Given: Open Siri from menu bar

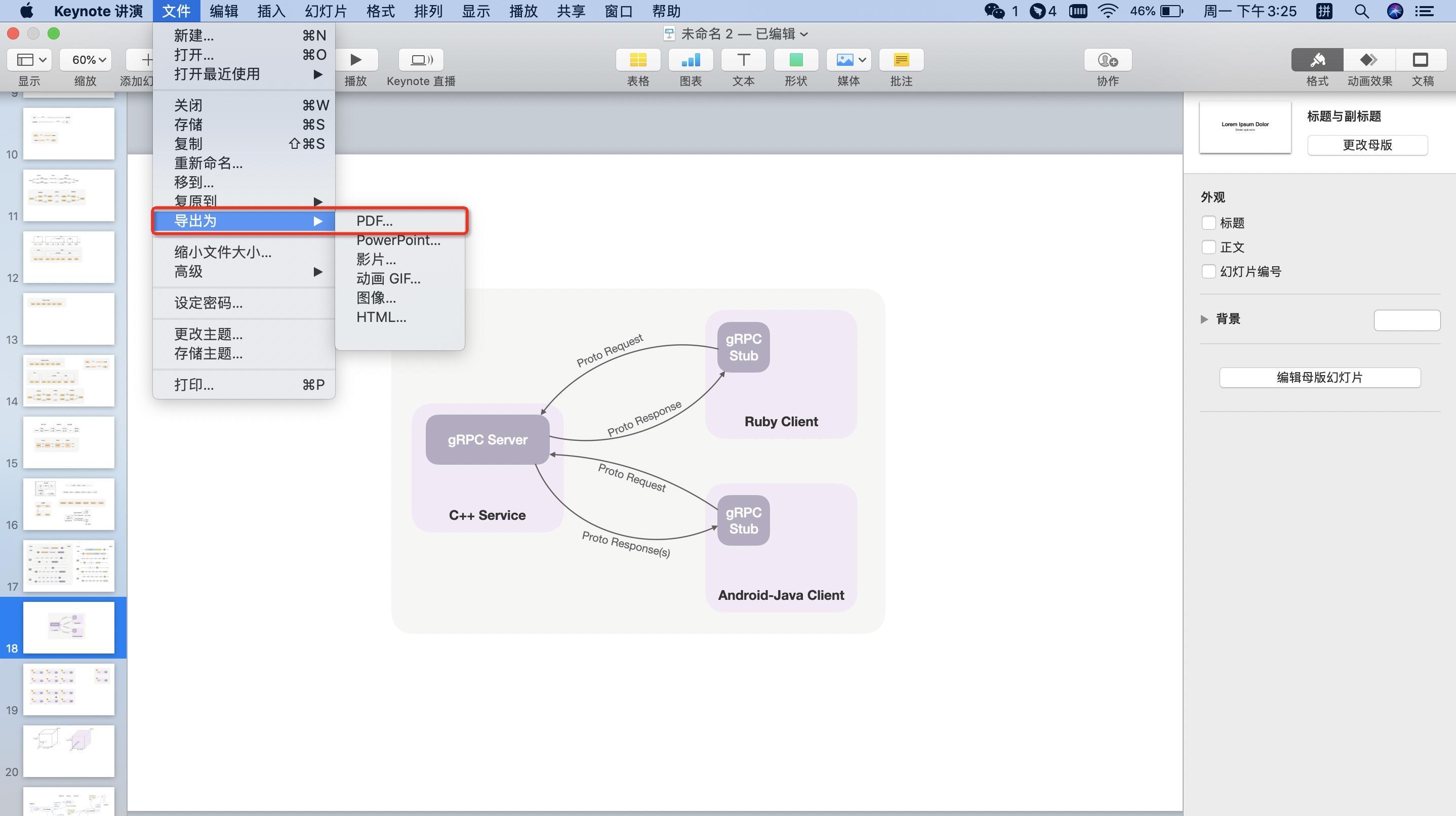Looking at the screenshot, I should 1395,11.
